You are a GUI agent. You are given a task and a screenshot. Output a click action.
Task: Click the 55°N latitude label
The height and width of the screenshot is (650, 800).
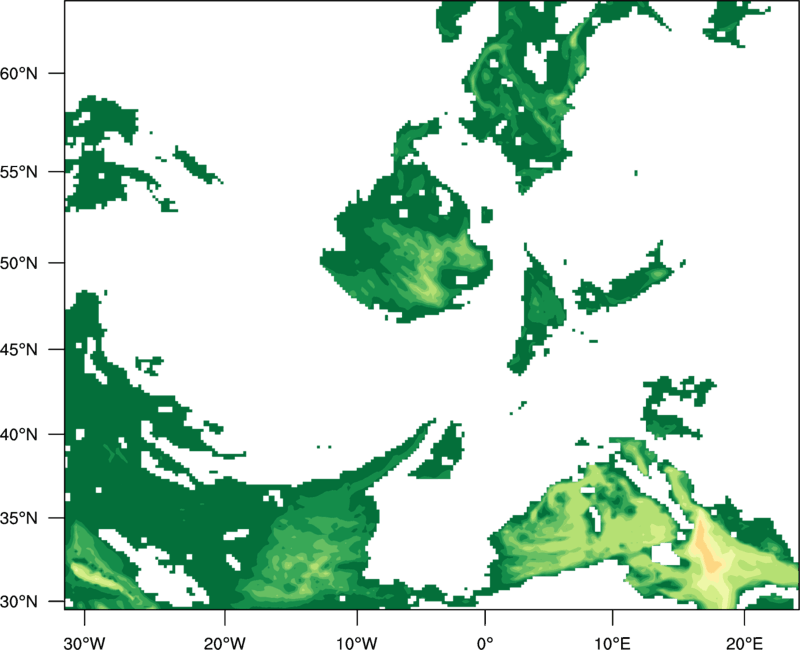pos(19,172)
